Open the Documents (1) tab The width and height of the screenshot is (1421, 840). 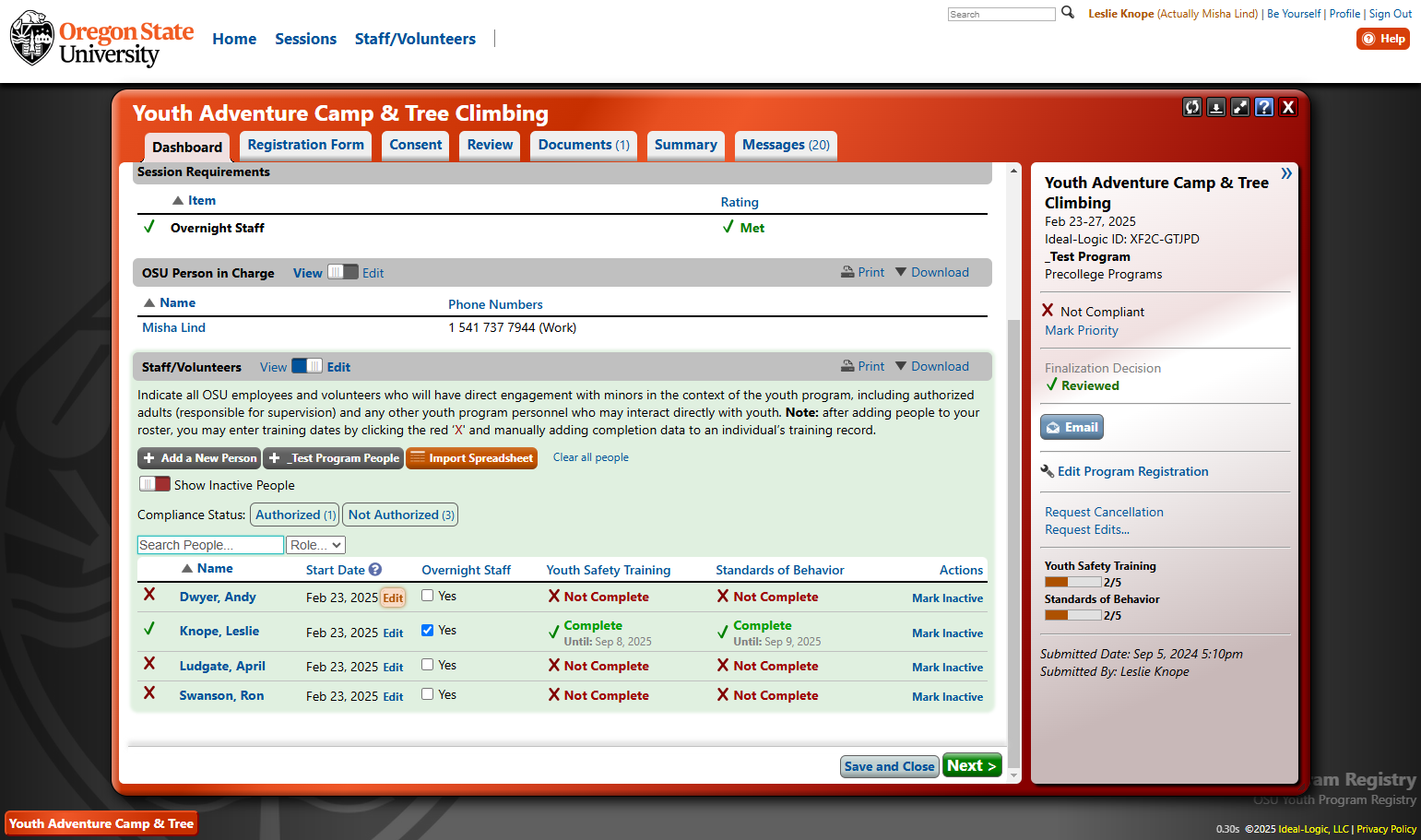pyautogui.click(x=584, y=145)
